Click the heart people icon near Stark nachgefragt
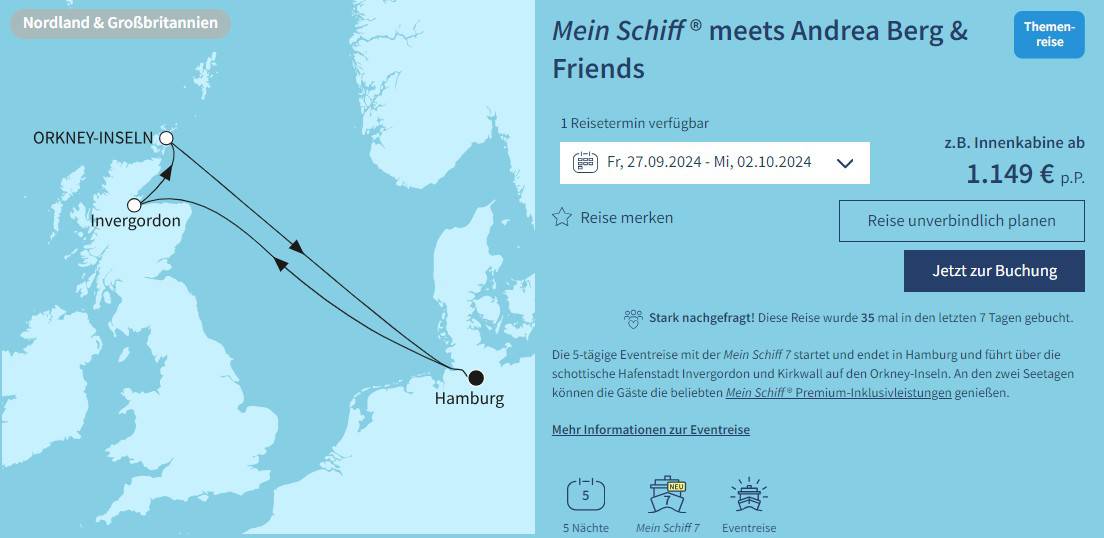 pos(632,318)
